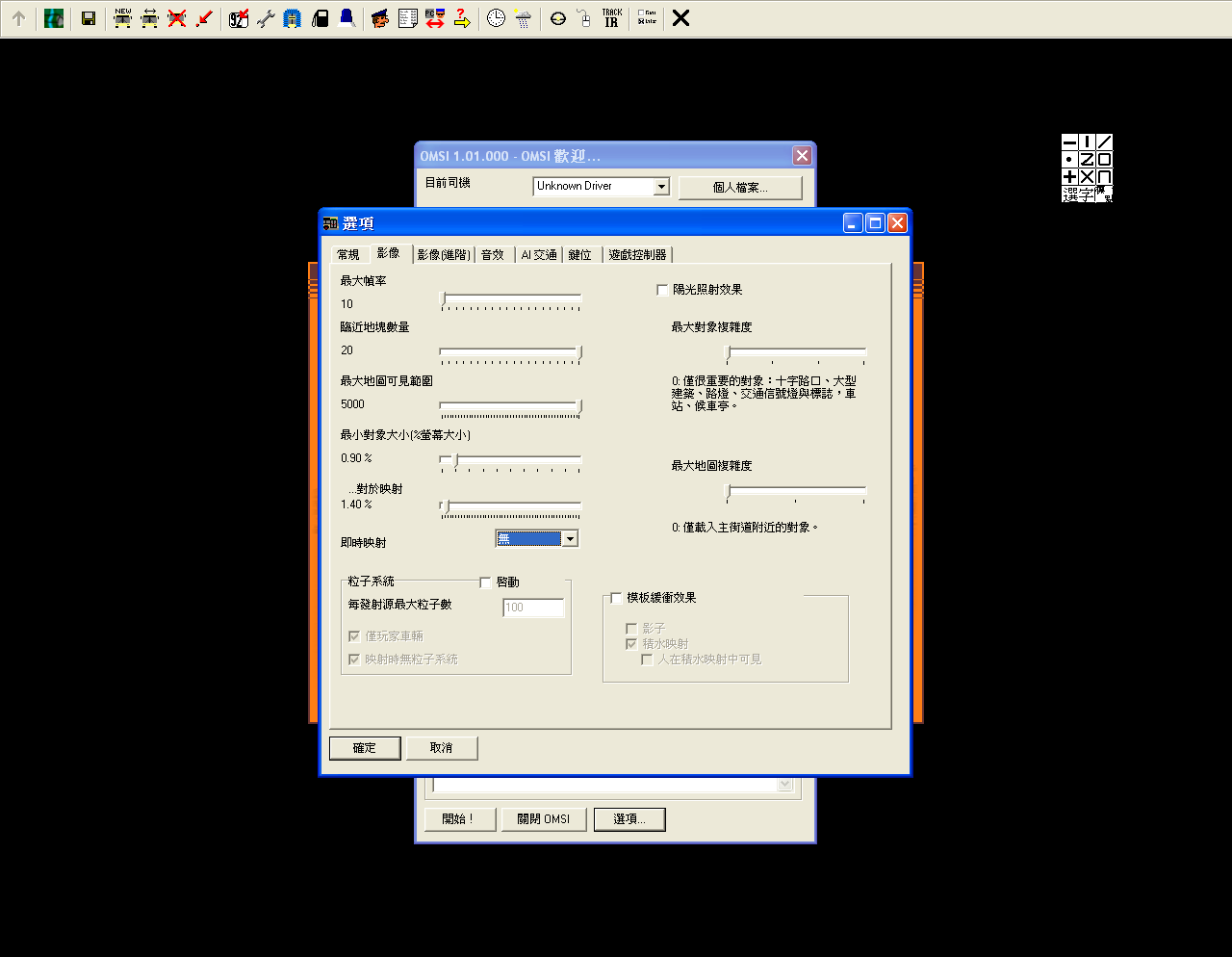
Task: Select the 影像 tab
Action: (389, 253)
